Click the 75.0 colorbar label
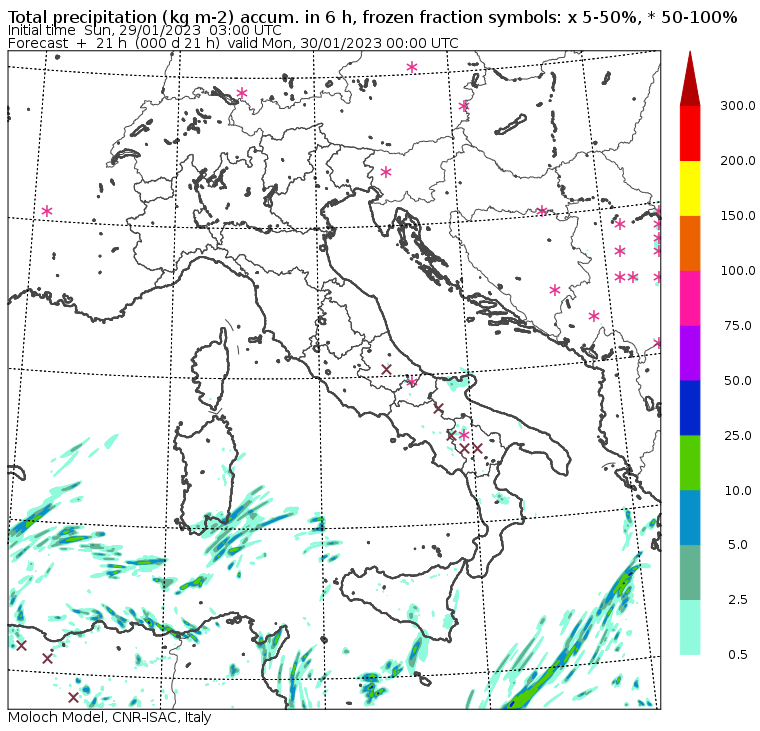 coord(738,326)
